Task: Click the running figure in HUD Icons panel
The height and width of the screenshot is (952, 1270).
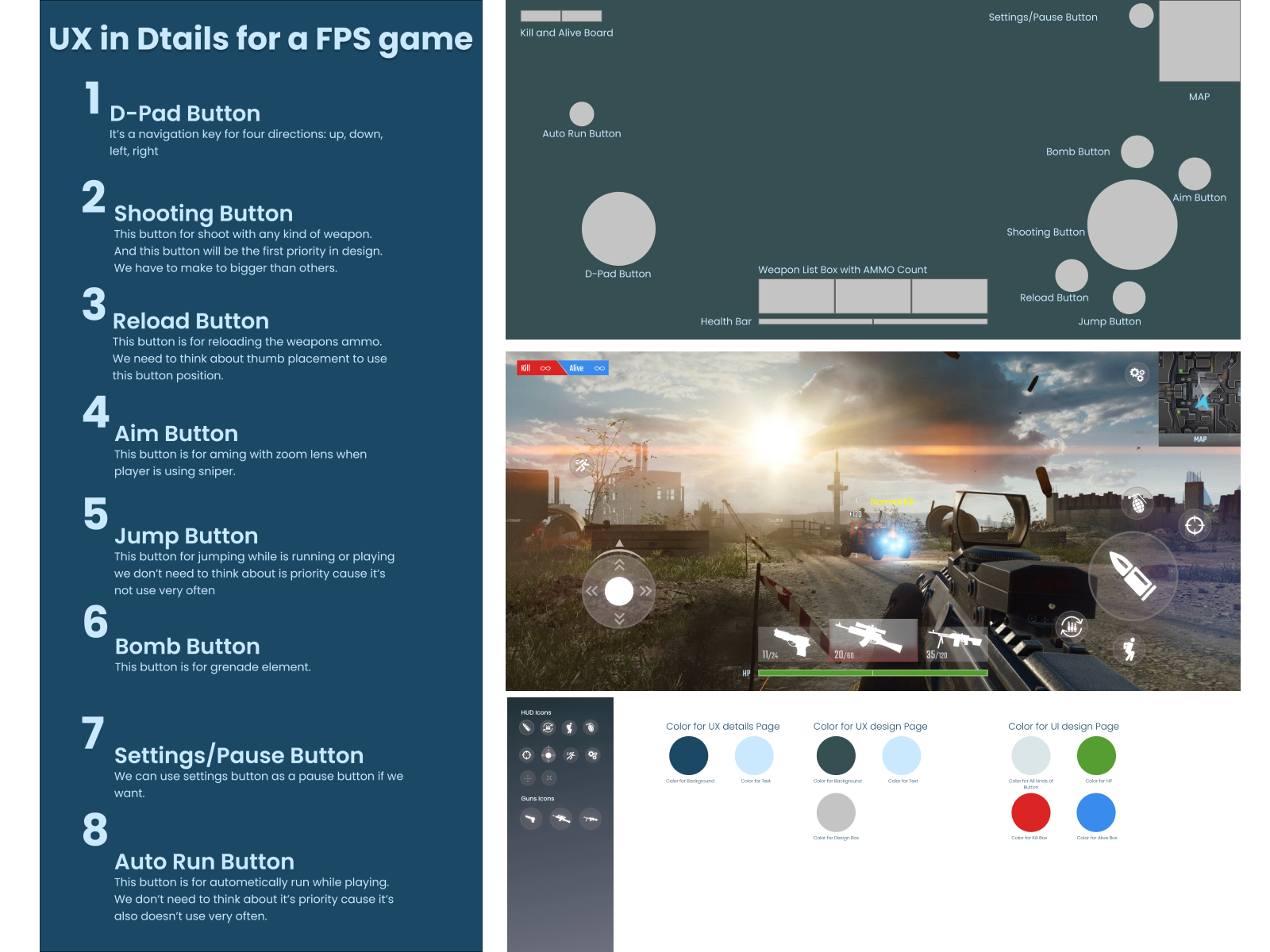Action: 571,755
